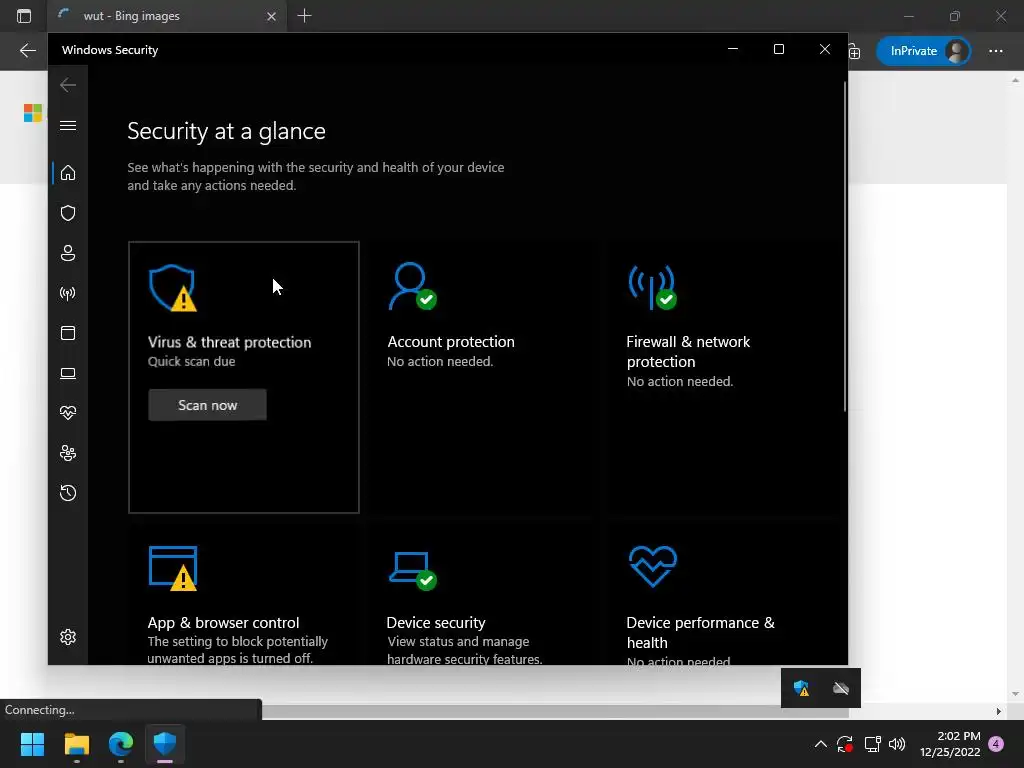This screenshot has width=1024, height=768.
Task: Click the Windows Security tray flyout icon
Action: (x=801, y=688)
